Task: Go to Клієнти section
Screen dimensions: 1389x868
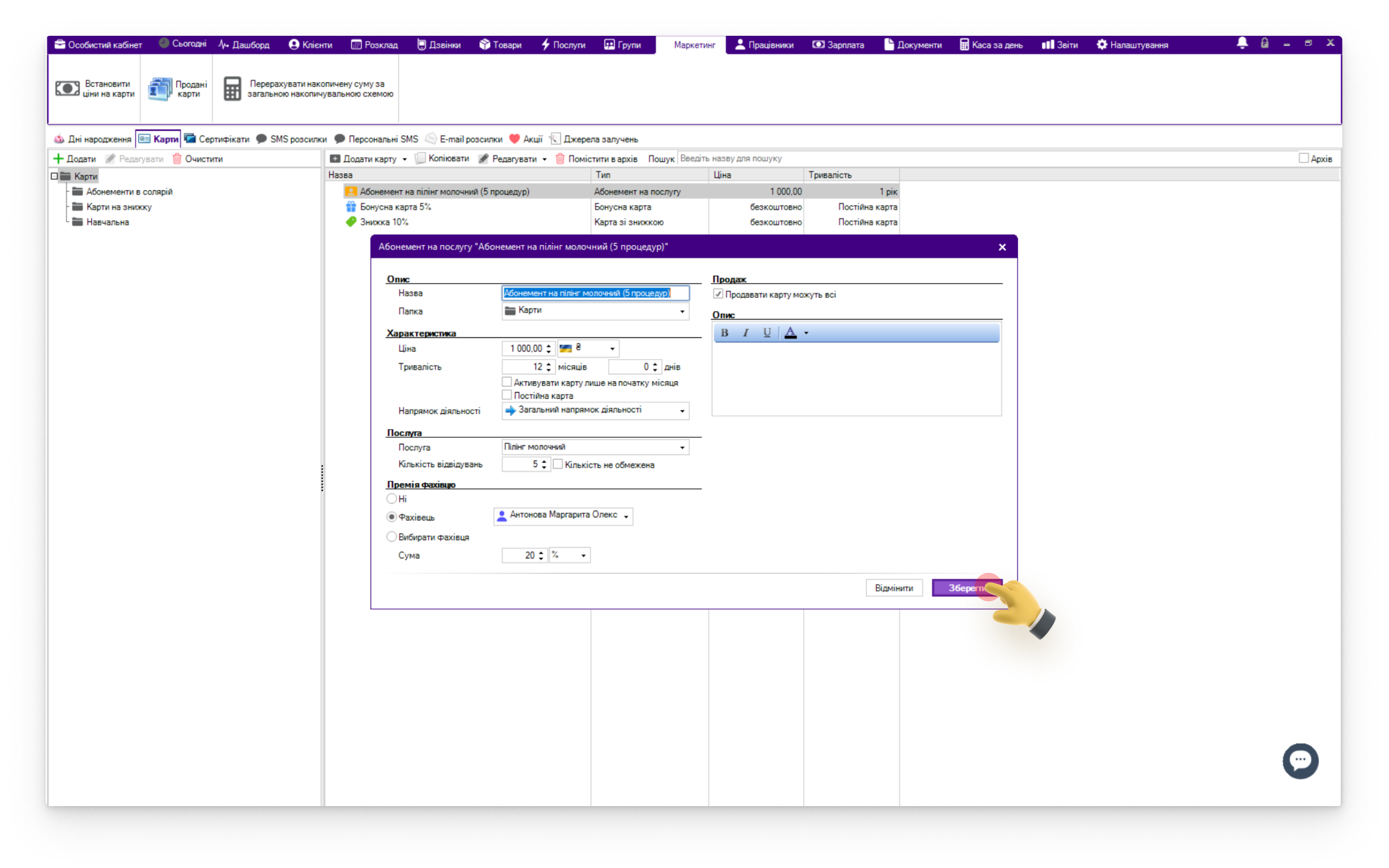Action: (310, 45)
